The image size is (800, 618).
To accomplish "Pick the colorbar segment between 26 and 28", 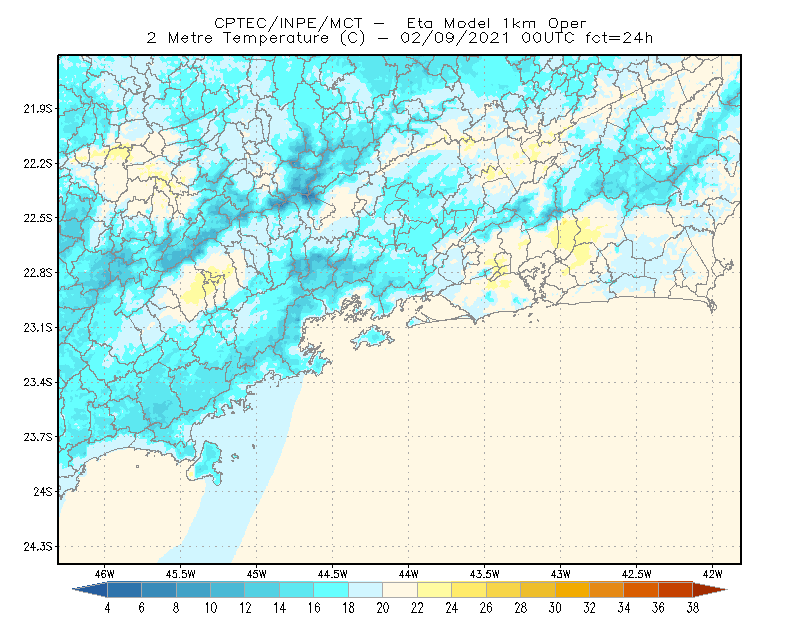I will click(x=503, y=590).
